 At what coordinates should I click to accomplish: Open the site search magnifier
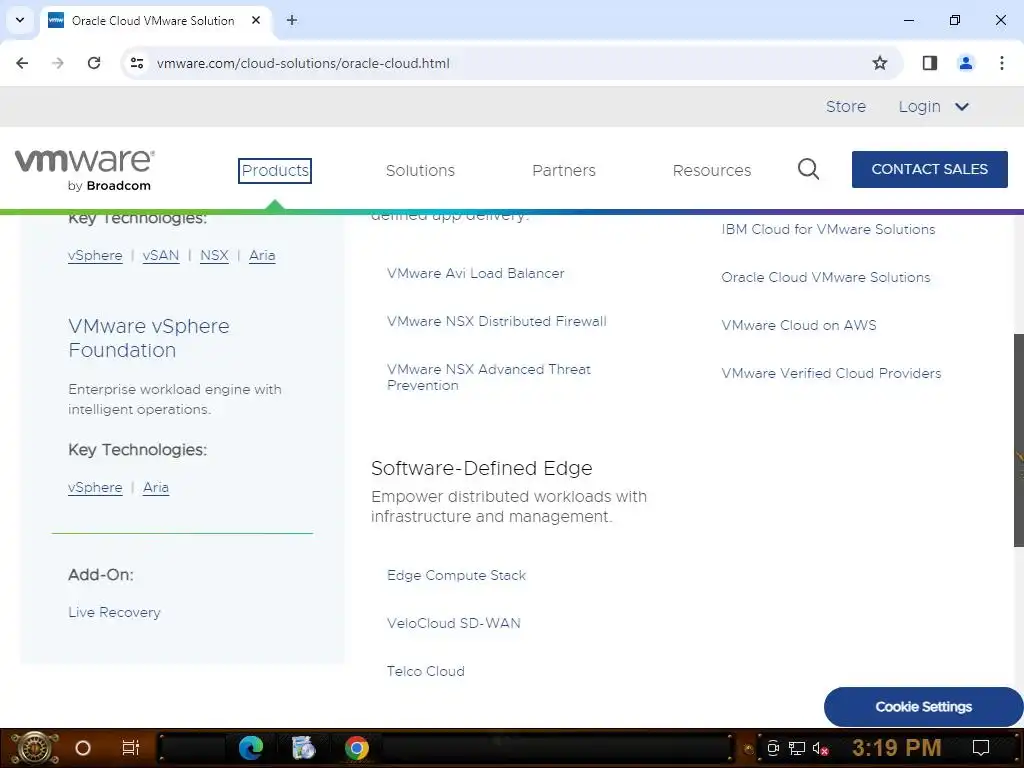click(808, 169)
